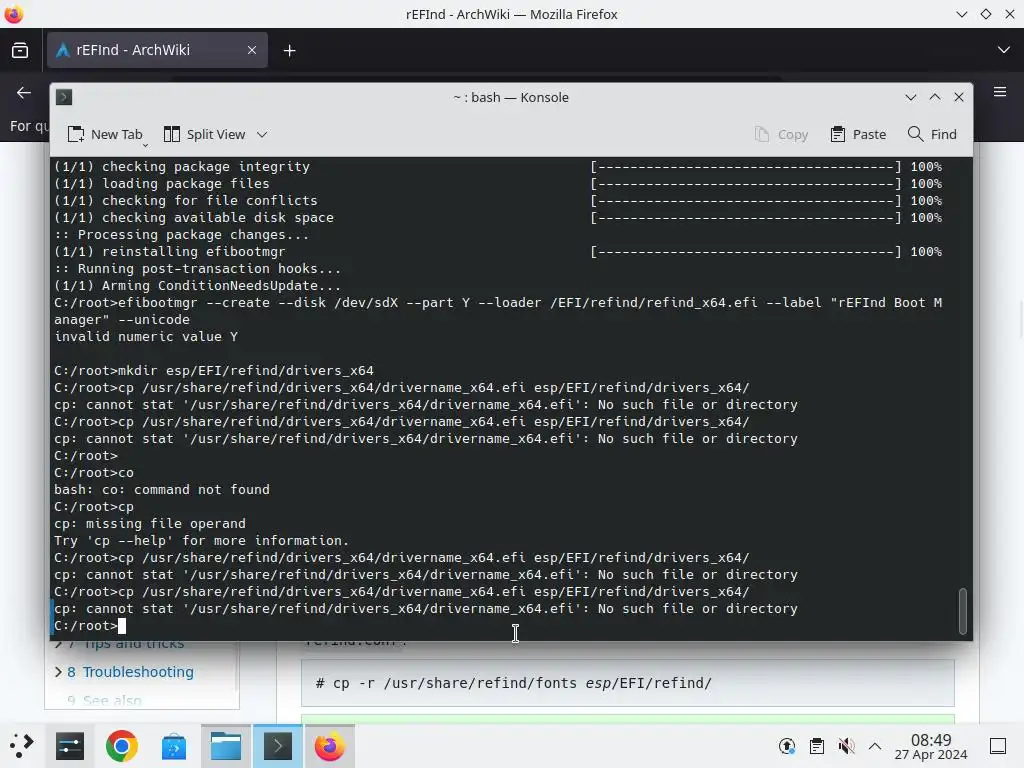
Task: Click 'invalid numeric value Y' output line
Action: 146,337
